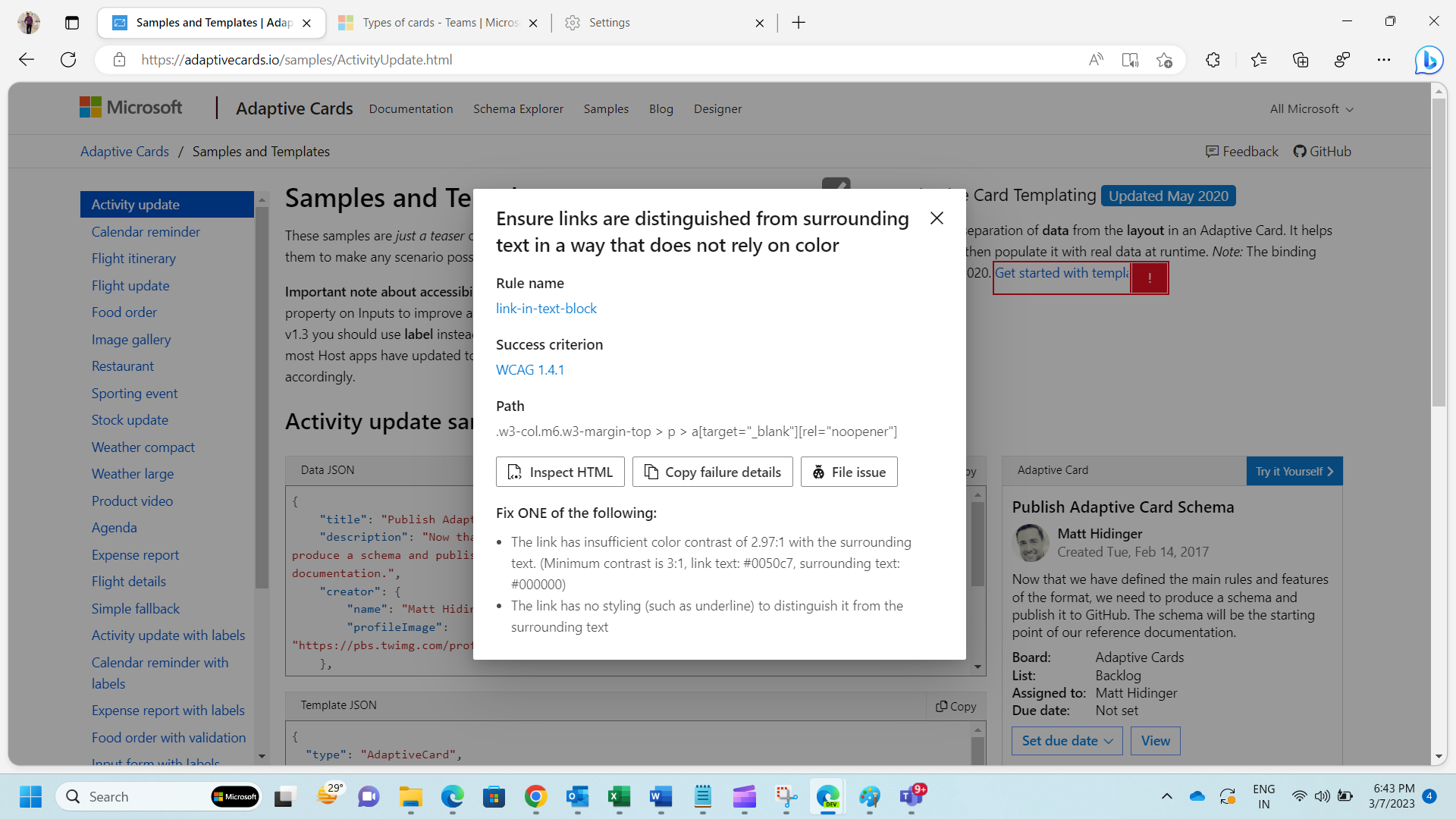Open Edge Collections from the toolbar
The width and height of the screenshot is (1456, 819).
click(1301, 59)
